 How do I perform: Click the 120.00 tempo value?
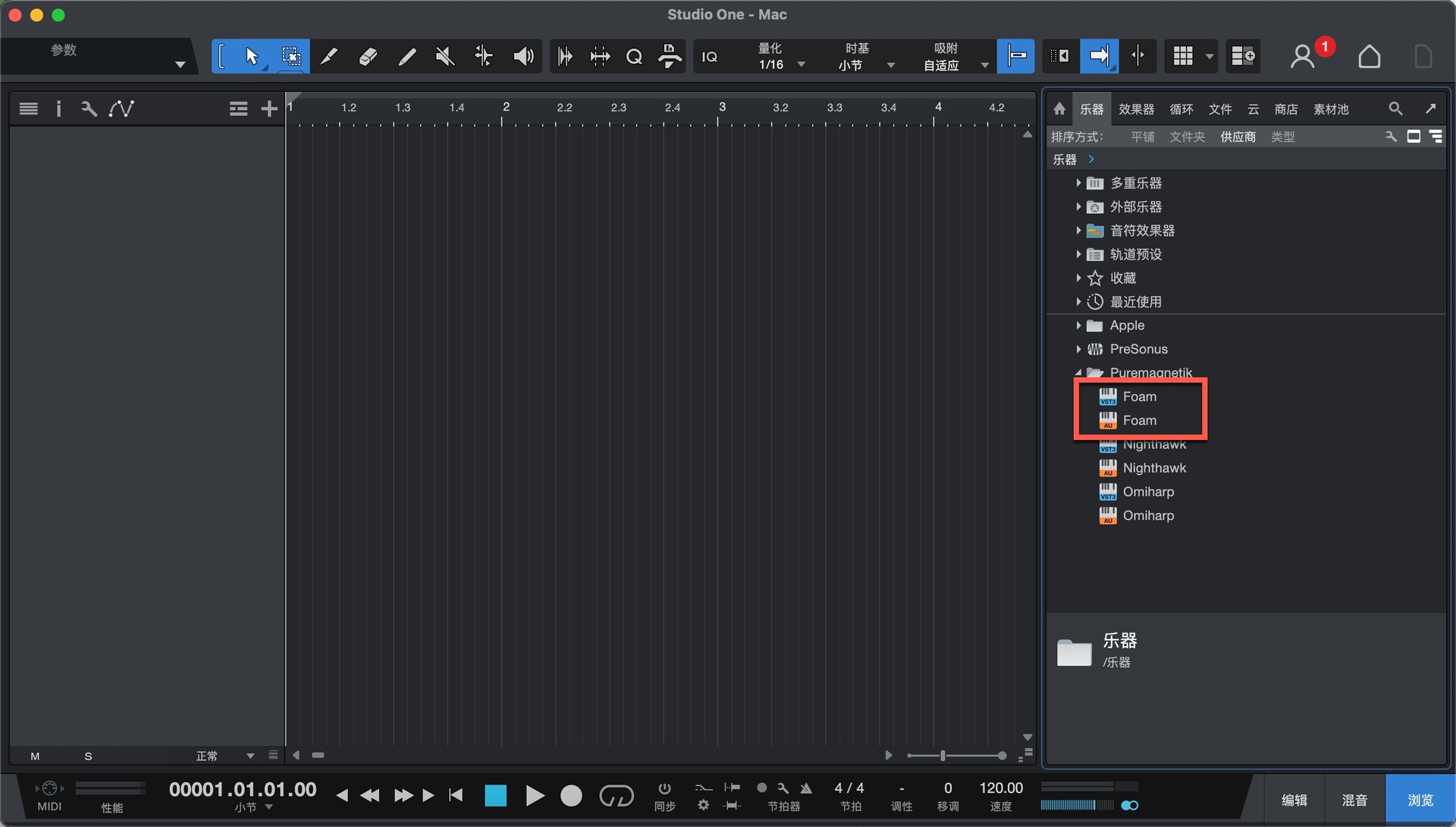[x=1001, y=788]
